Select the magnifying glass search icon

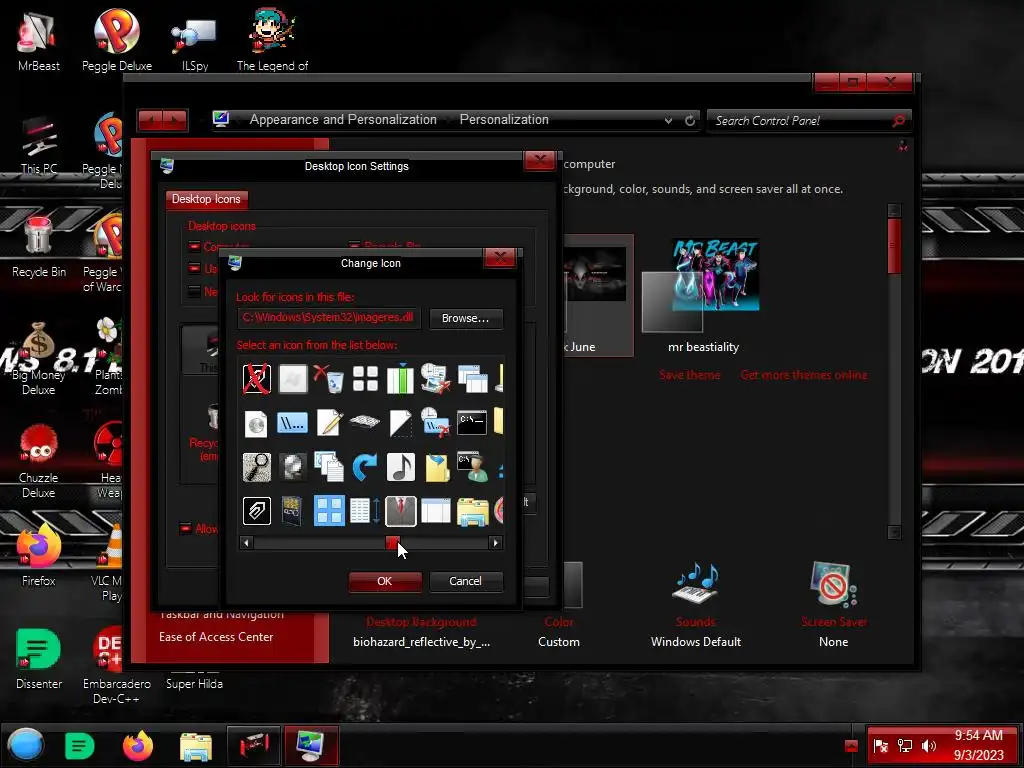(x=257, y=467)
